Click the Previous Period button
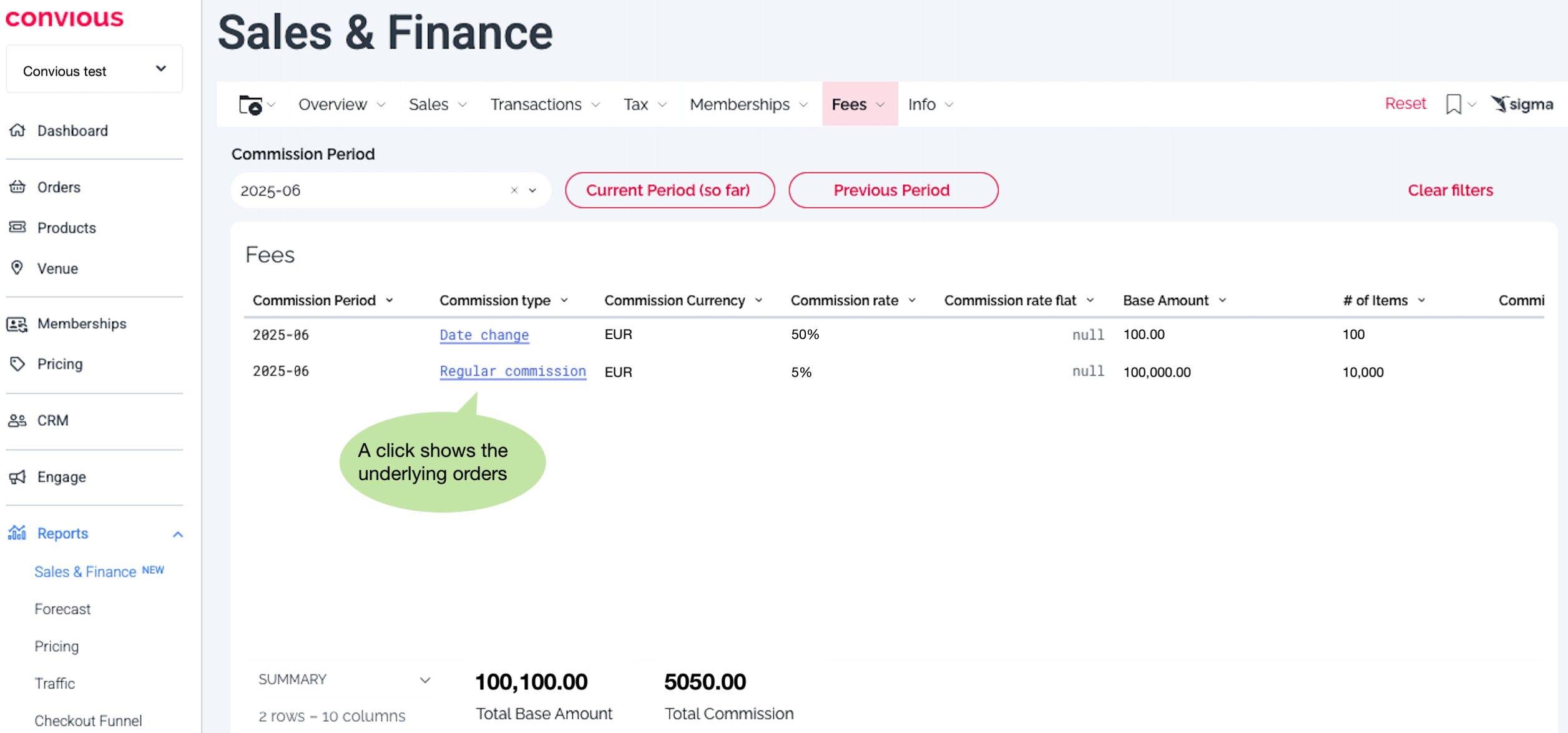This screenshot has width=1568, height=733. click(x=893, y=190)
